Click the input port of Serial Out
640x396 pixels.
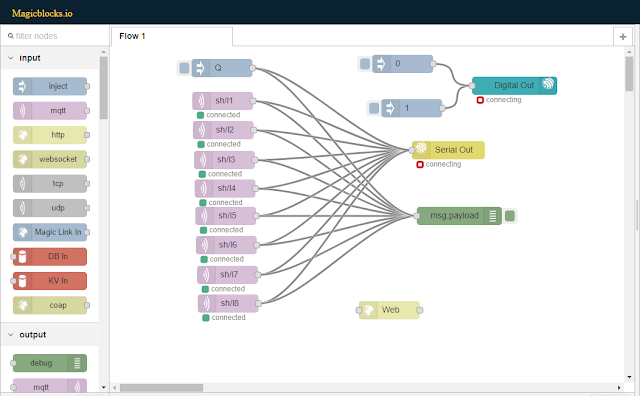pos(412,150)
